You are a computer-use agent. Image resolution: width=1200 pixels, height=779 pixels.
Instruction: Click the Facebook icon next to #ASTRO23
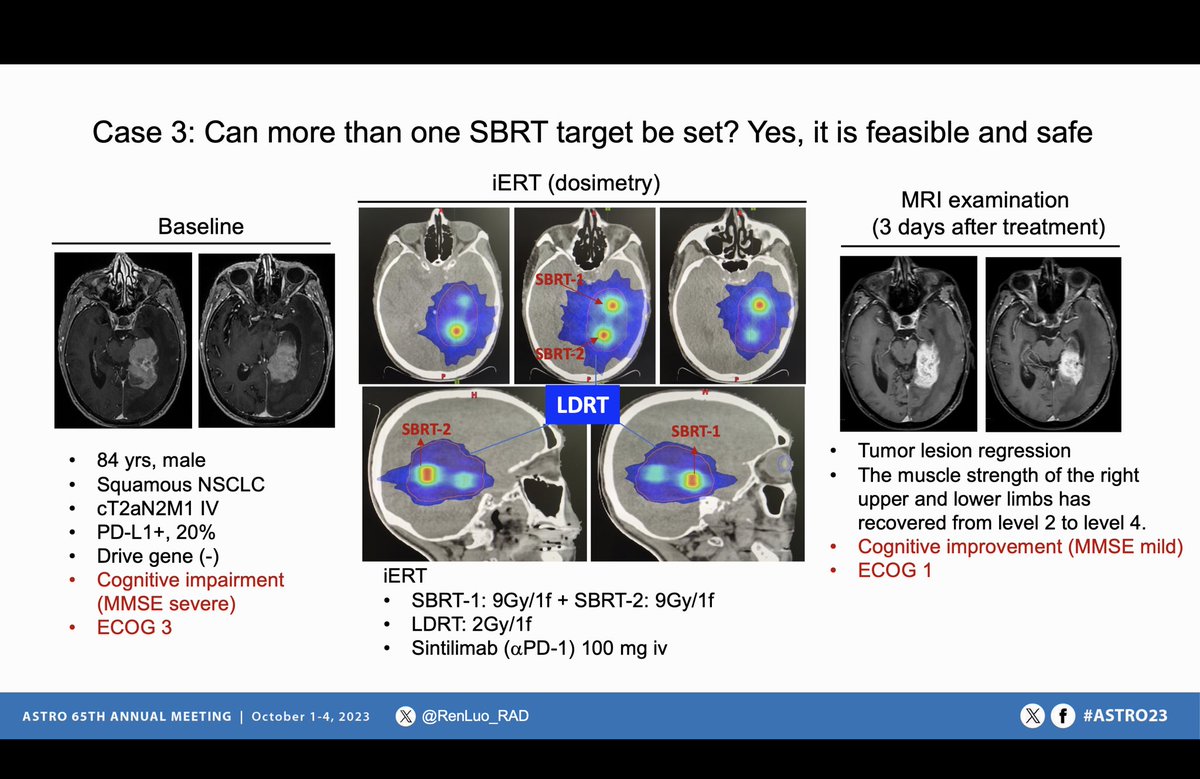(1062, 716)
